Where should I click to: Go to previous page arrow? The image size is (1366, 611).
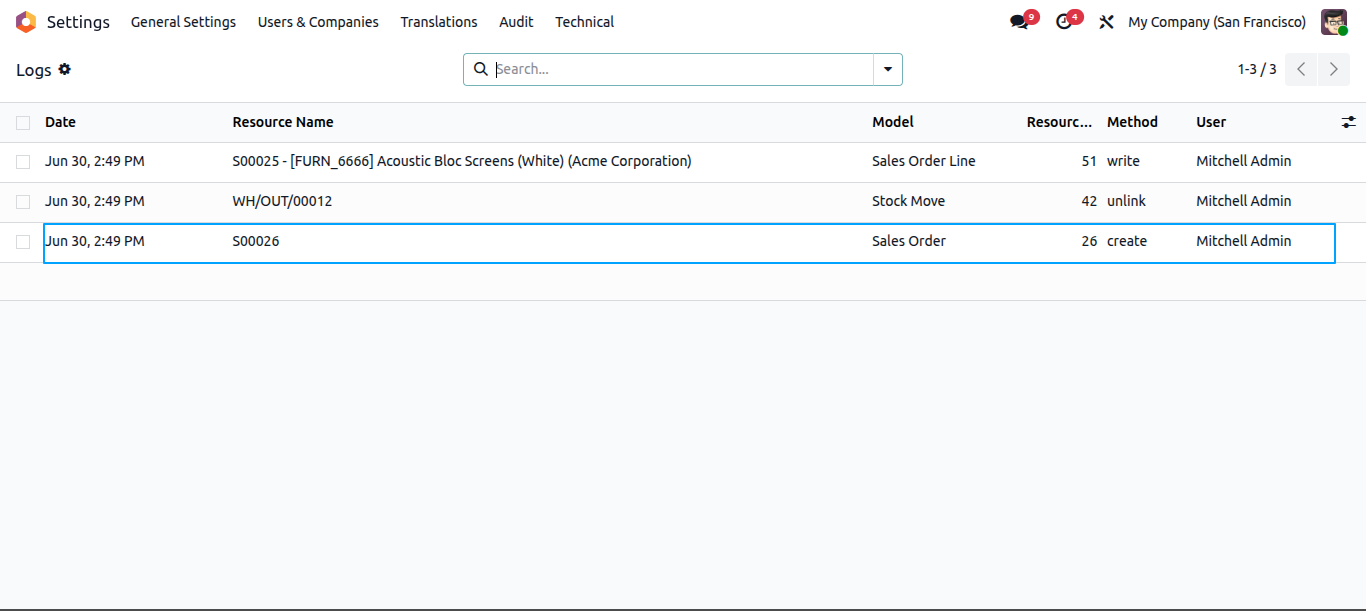point(1301,69)
